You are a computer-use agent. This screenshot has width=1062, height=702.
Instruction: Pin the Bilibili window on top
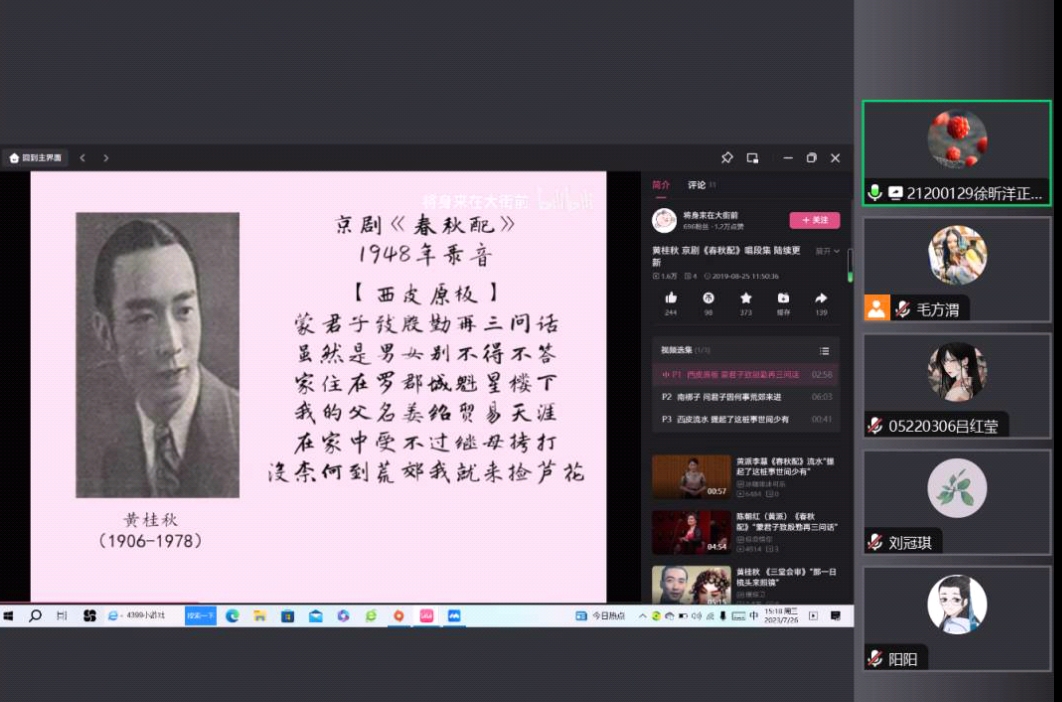pos(727,158)
